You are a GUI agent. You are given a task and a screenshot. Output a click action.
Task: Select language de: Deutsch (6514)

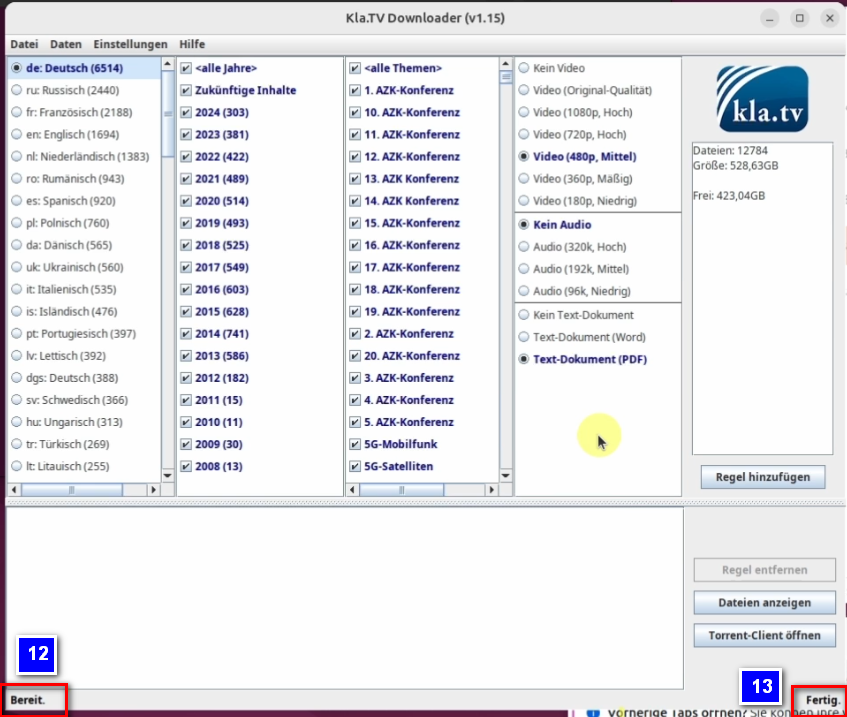coord(68,68)
